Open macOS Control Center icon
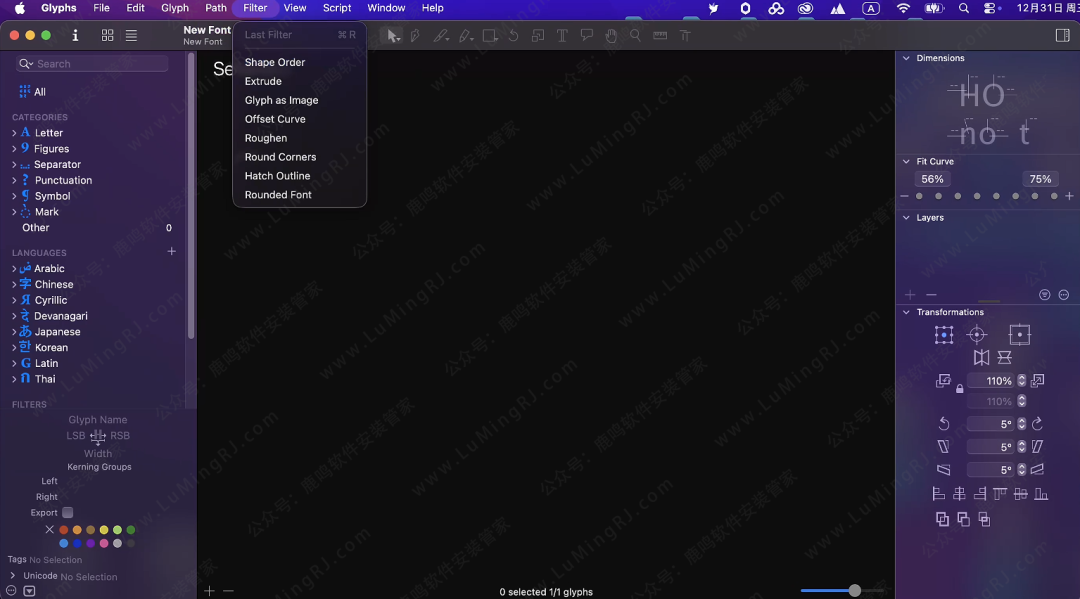 coord(990,8)
